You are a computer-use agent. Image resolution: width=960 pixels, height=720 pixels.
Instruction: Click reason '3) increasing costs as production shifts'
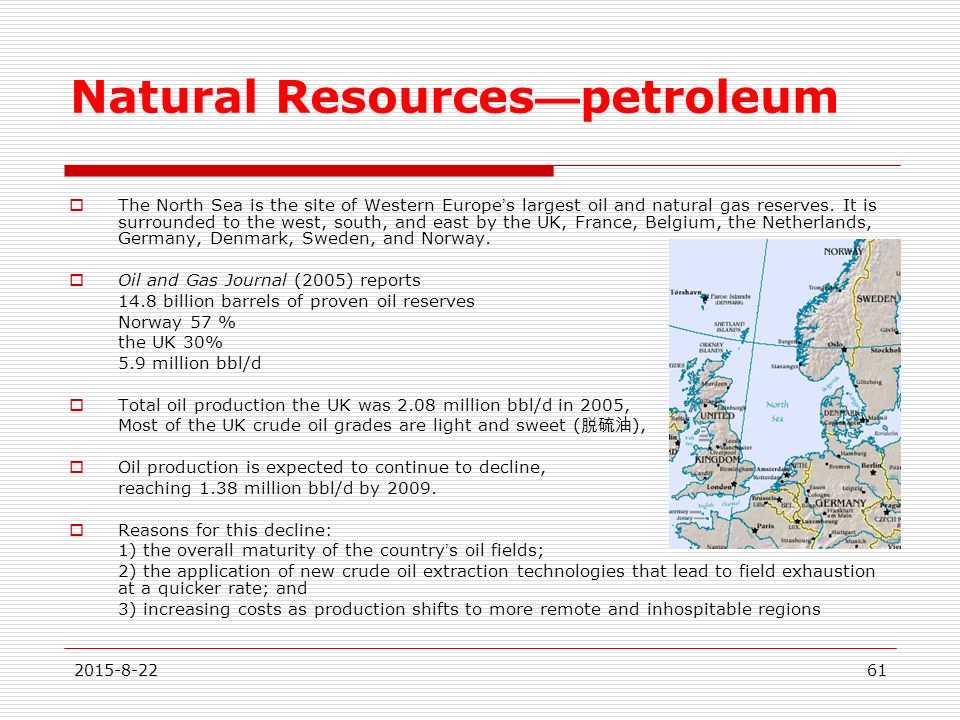coord(469,609)
